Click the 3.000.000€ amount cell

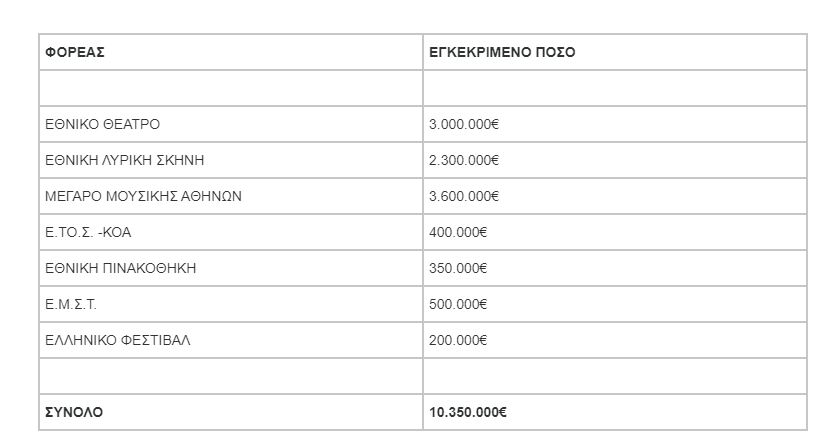[x=464, y=125]
